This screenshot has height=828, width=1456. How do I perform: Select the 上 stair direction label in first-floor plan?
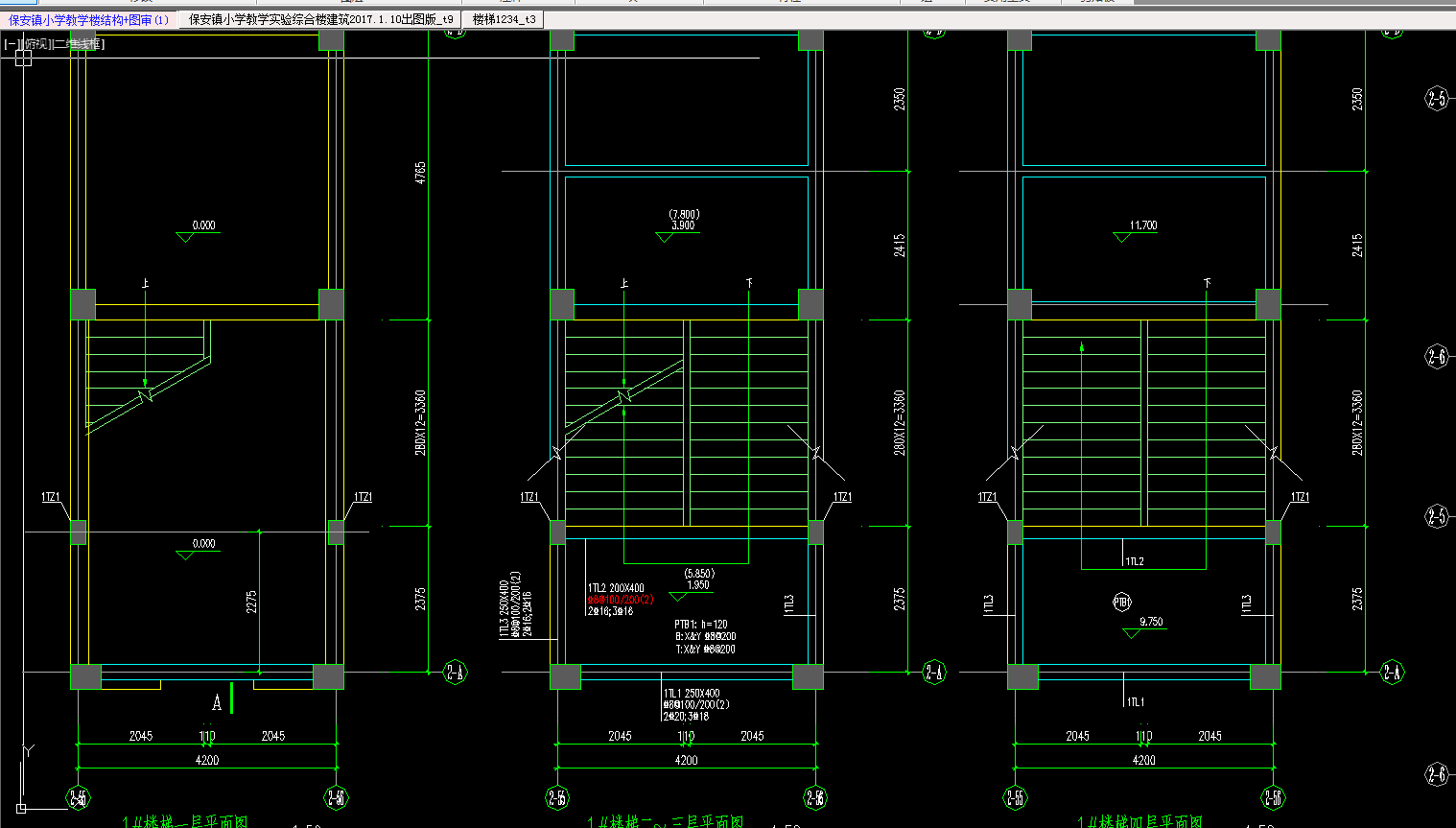(146, 283)
